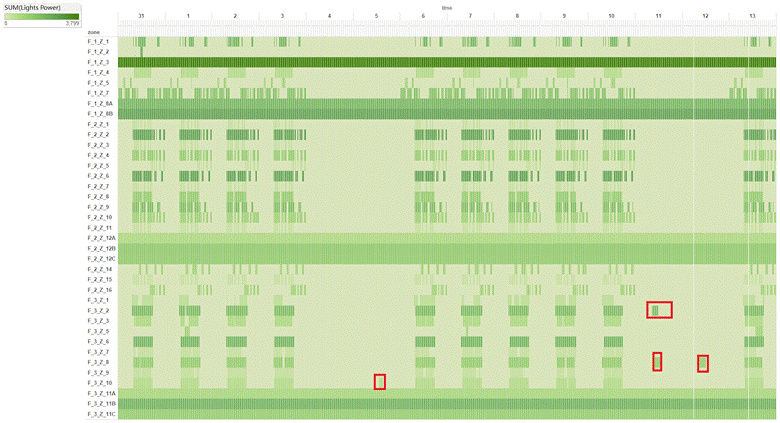
Task: Click red-boxed cell in F_3_Z_8 on day 12
Action: 703,363
